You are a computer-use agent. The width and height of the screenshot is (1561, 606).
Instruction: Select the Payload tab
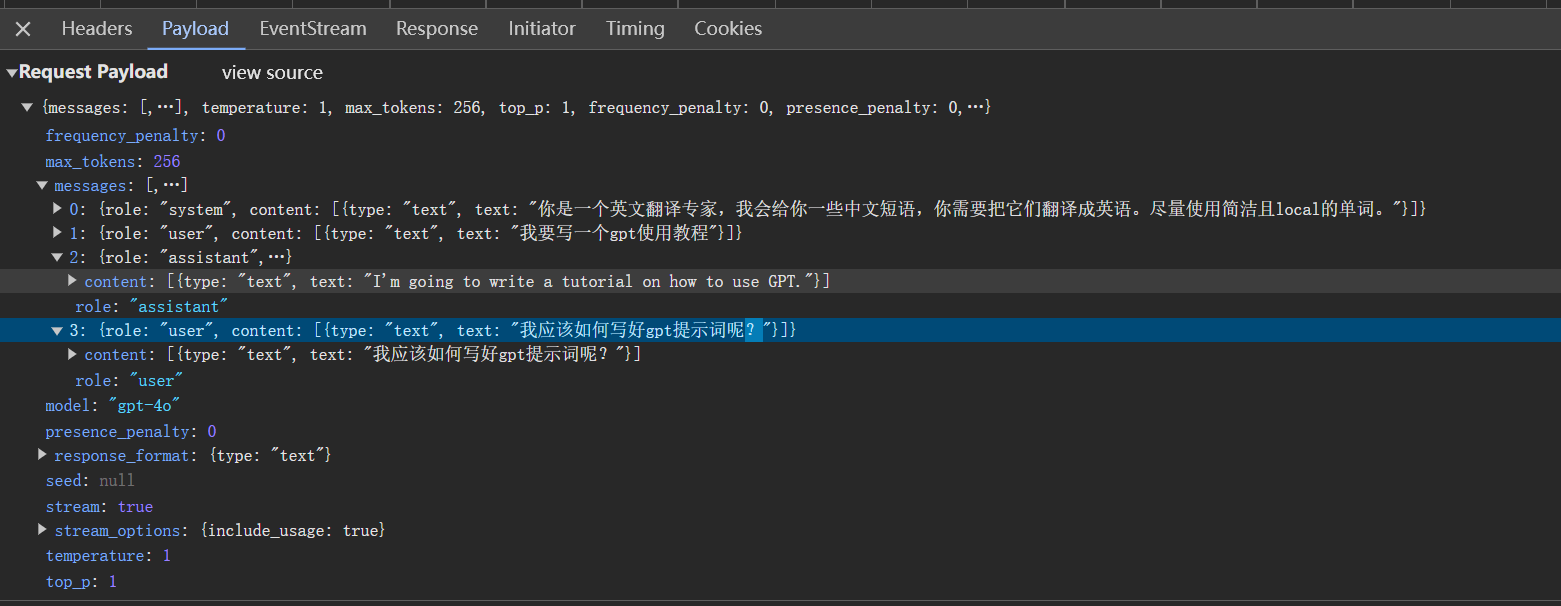click(195, 28)
